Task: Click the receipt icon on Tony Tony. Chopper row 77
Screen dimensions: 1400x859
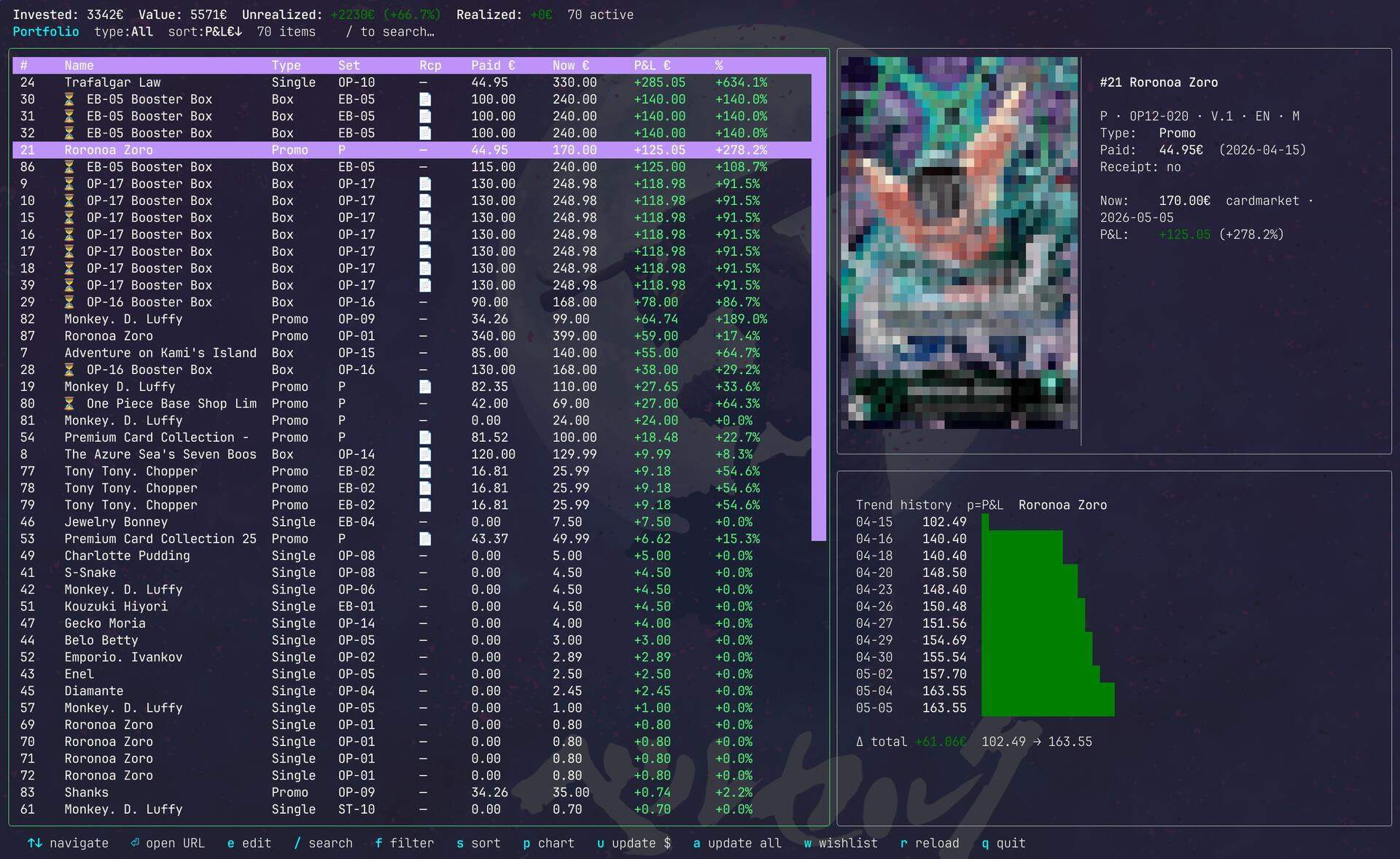Action: (x=425, y=471)
